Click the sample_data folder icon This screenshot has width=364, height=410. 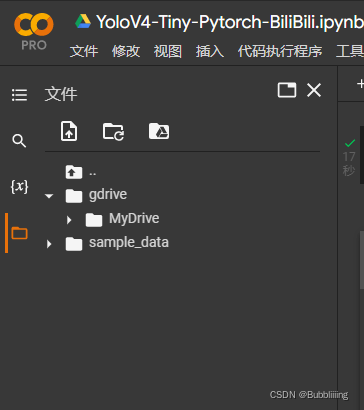(74, 244)
